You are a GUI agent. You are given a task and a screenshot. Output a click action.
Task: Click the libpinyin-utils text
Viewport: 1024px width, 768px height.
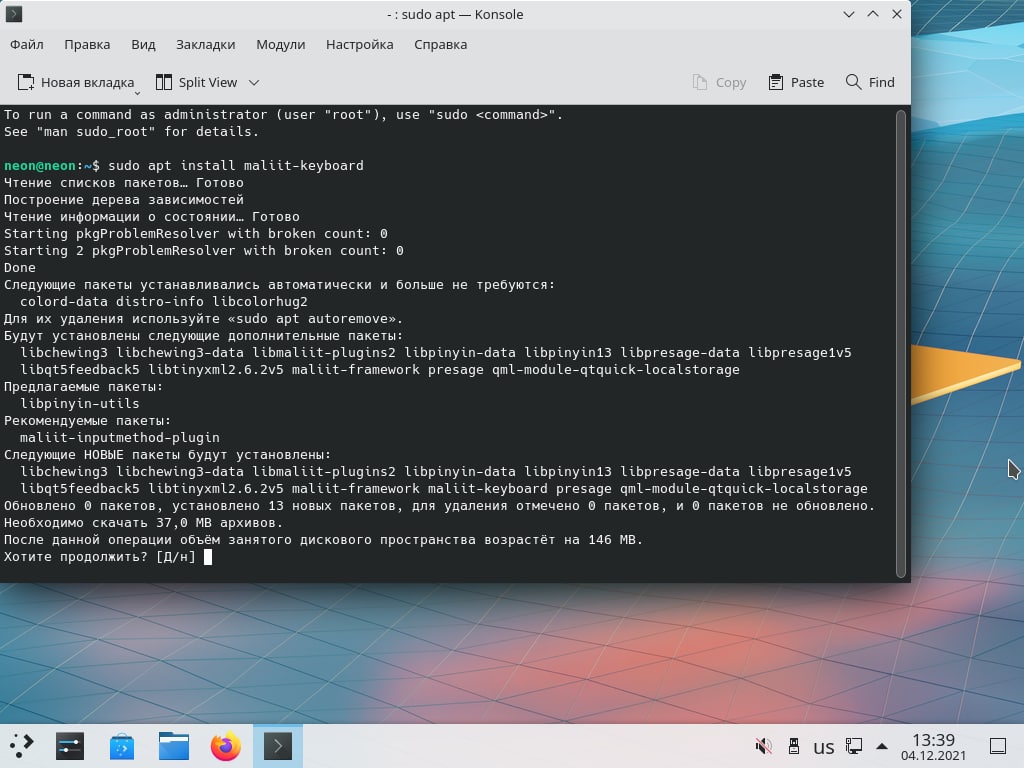[80, 404]
